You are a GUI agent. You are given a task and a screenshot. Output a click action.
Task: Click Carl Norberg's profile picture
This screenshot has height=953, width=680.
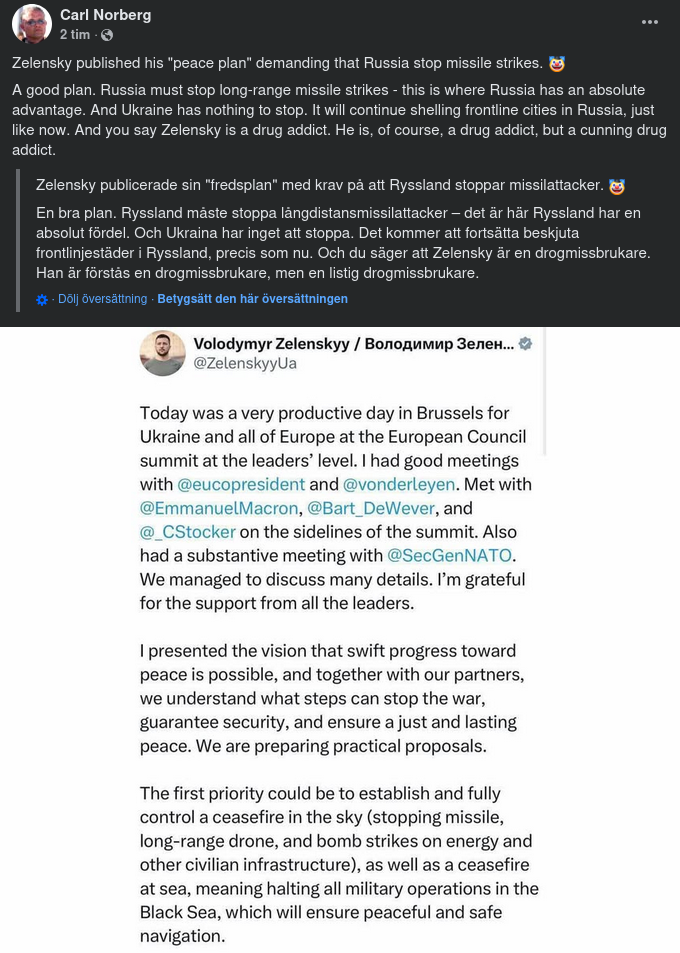31,24
